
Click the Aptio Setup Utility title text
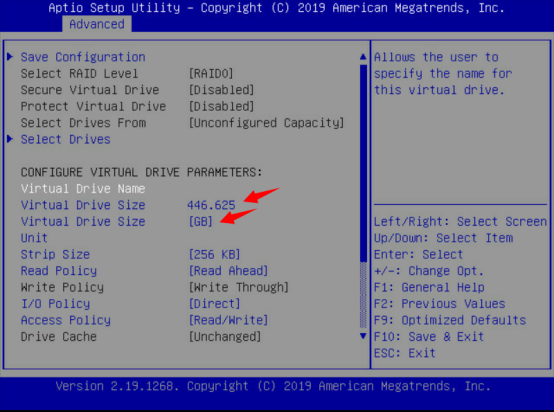click(x=276, y=8)
